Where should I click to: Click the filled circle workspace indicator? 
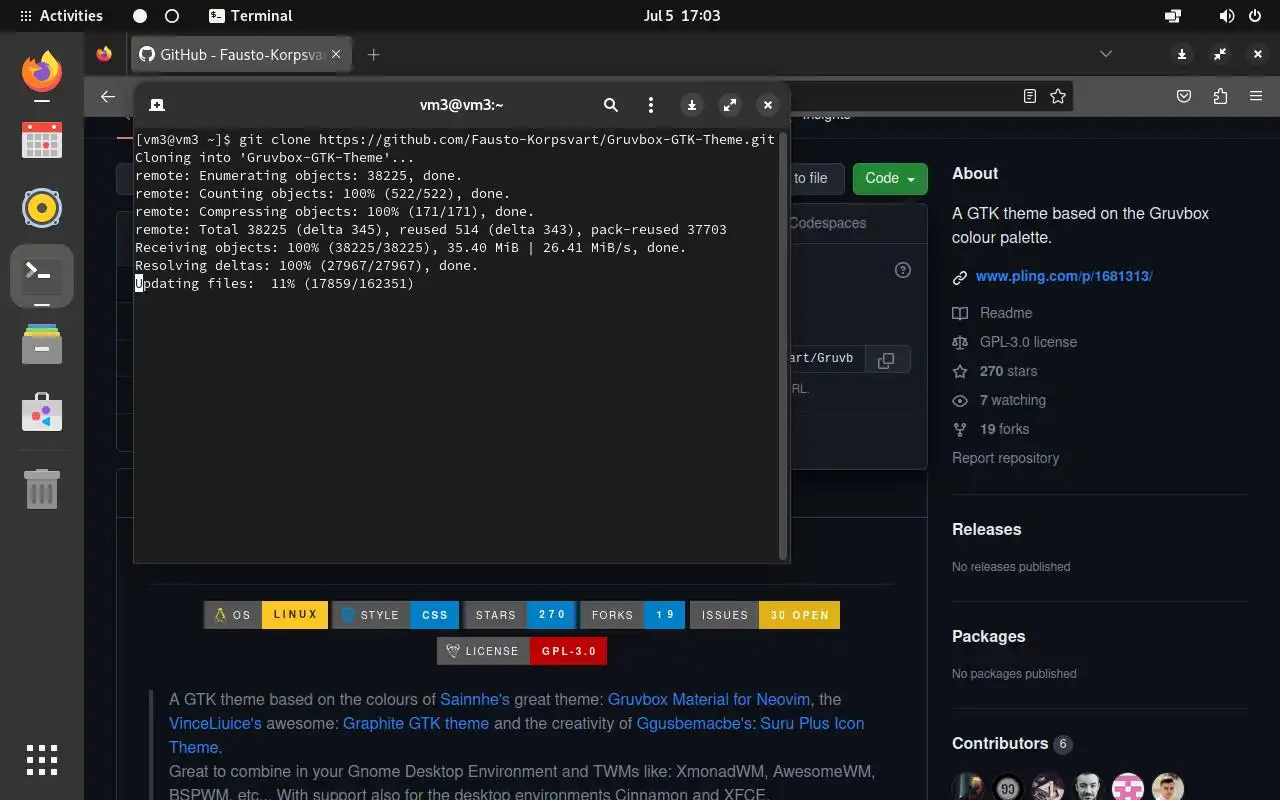coord(140,16)
